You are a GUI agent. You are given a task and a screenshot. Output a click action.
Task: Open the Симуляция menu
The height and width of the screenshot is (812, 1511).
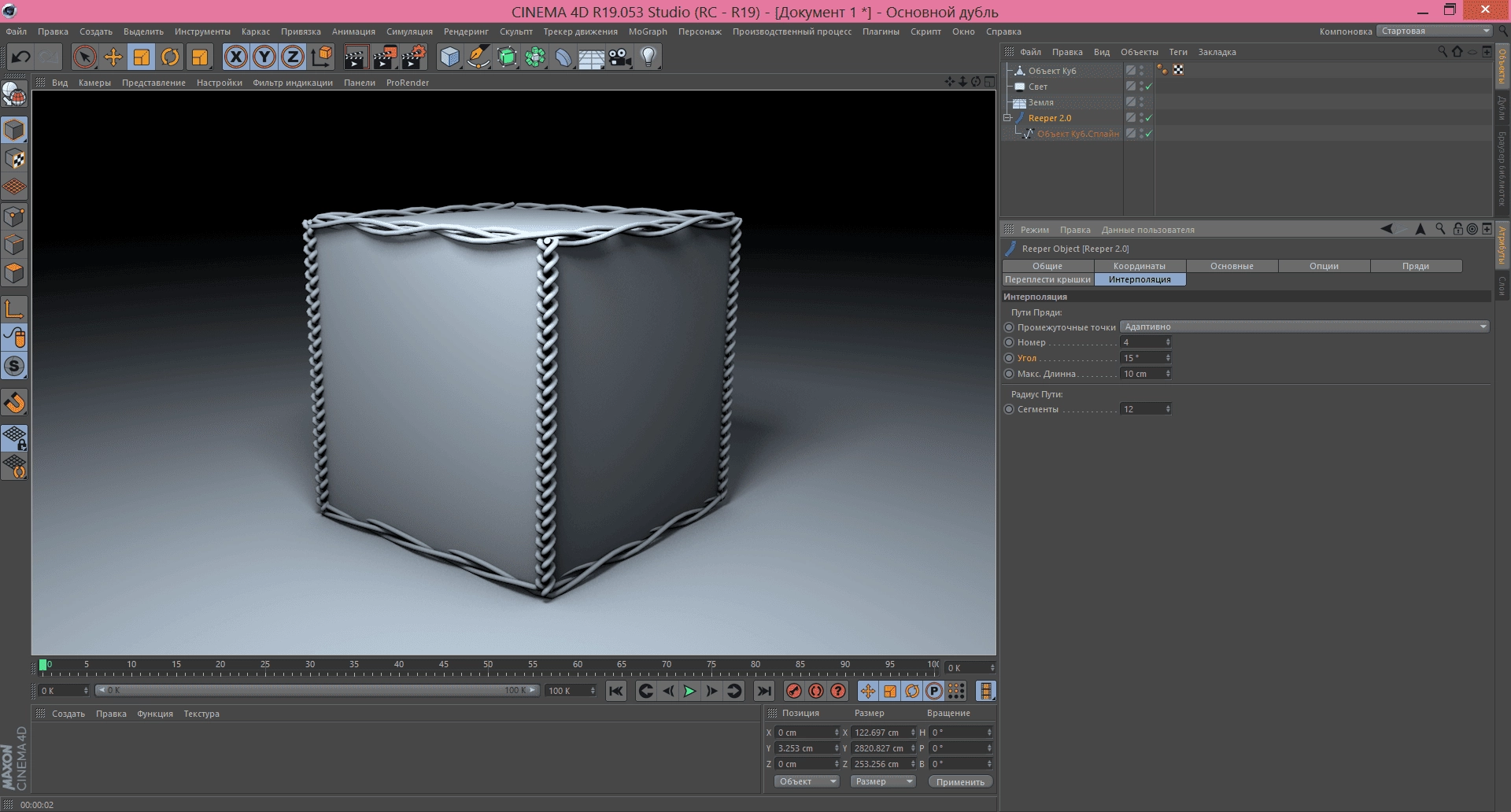pos(409,31)
